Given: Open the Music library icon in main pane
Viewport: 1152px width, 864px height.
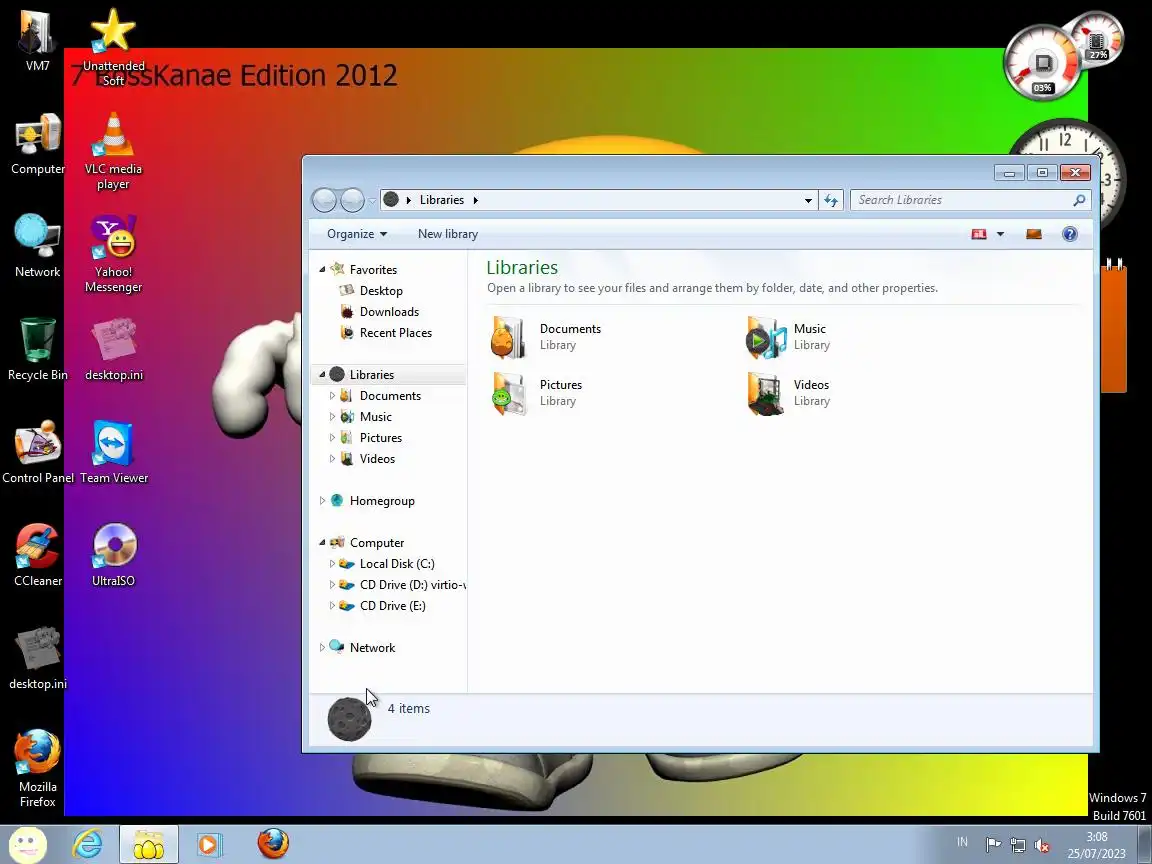Looking at the screenshot, I should click(766, 337).
